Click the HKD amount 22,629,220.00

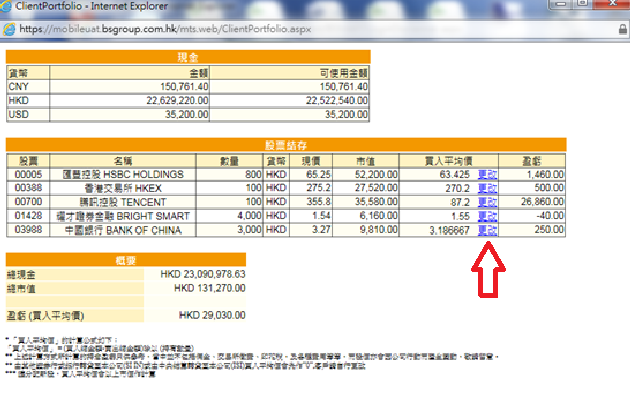178,100
